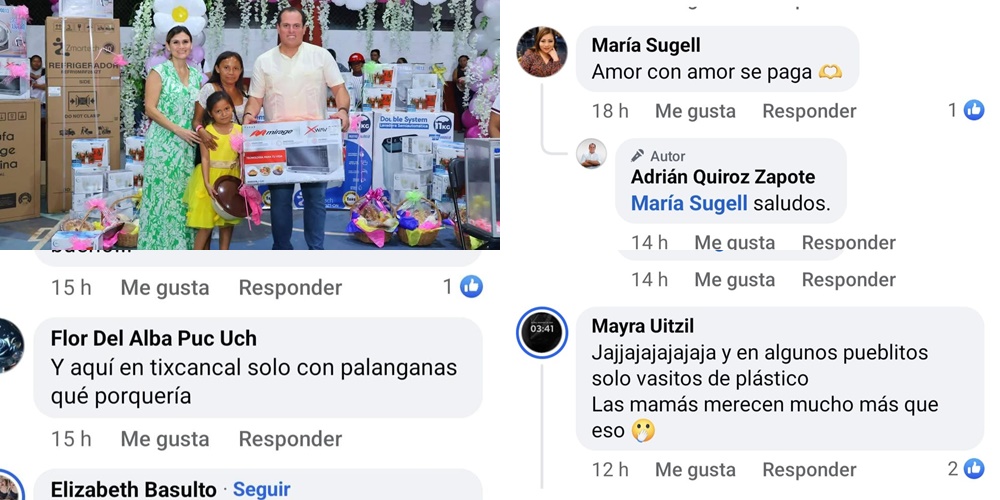The width and height of the screenshot is (1000, 500).
Task: Open Adrián Quiroz Zapote's profile name
Action: pyautogui.click(x=723, y=177)
